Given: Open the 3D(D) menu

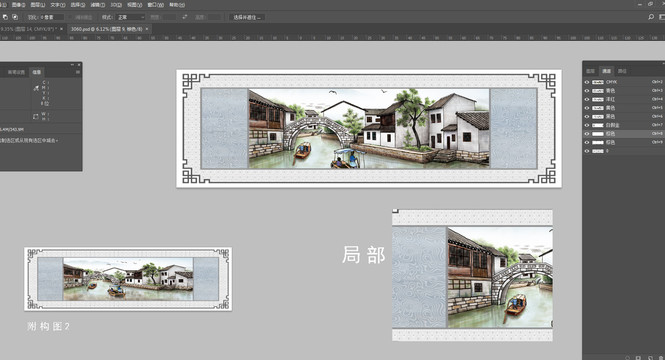Looking at the screenshot, I should pos(116,5).
